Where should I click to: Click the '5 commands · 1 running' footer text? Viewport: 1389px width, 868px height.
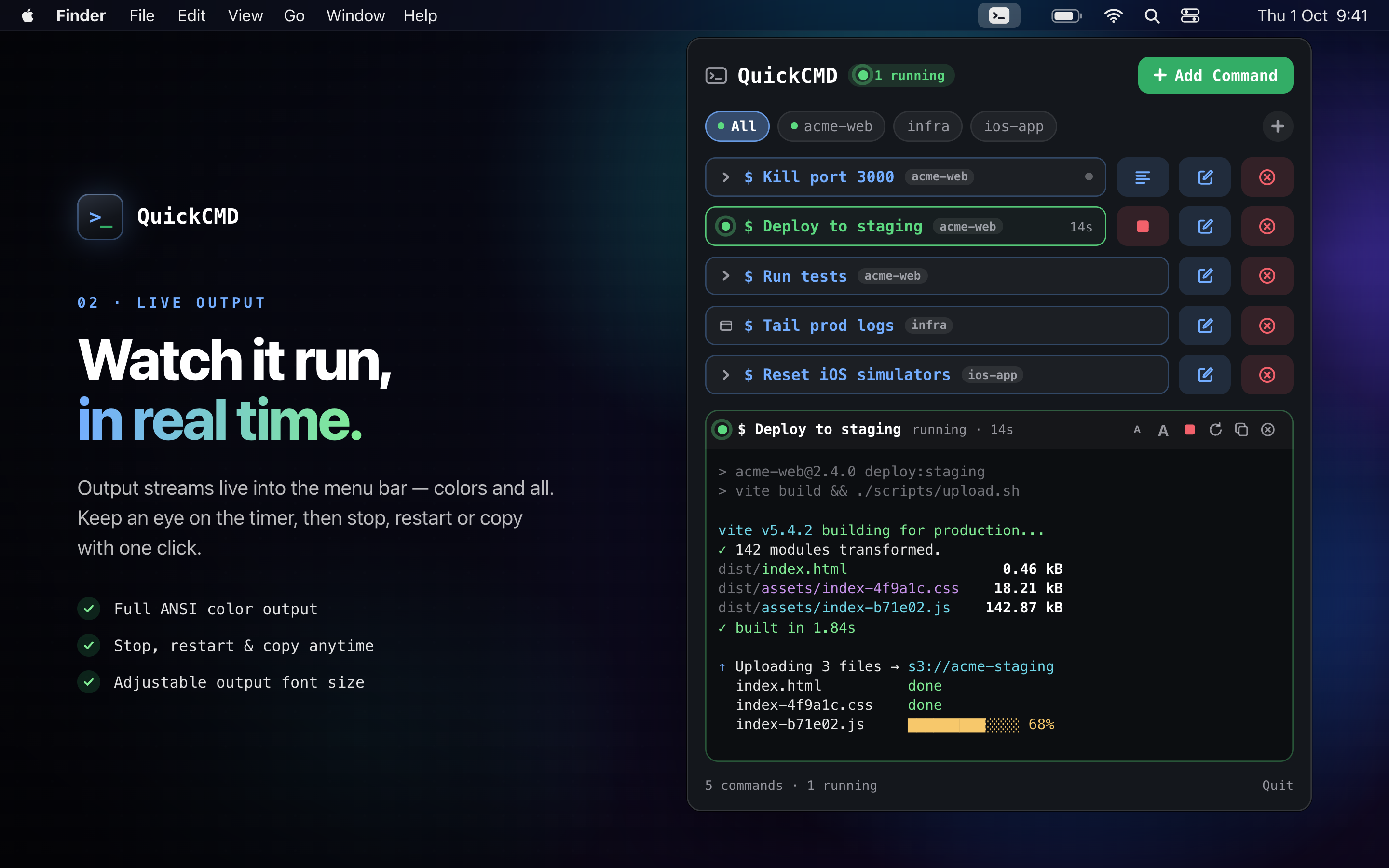tap(791, 786)
